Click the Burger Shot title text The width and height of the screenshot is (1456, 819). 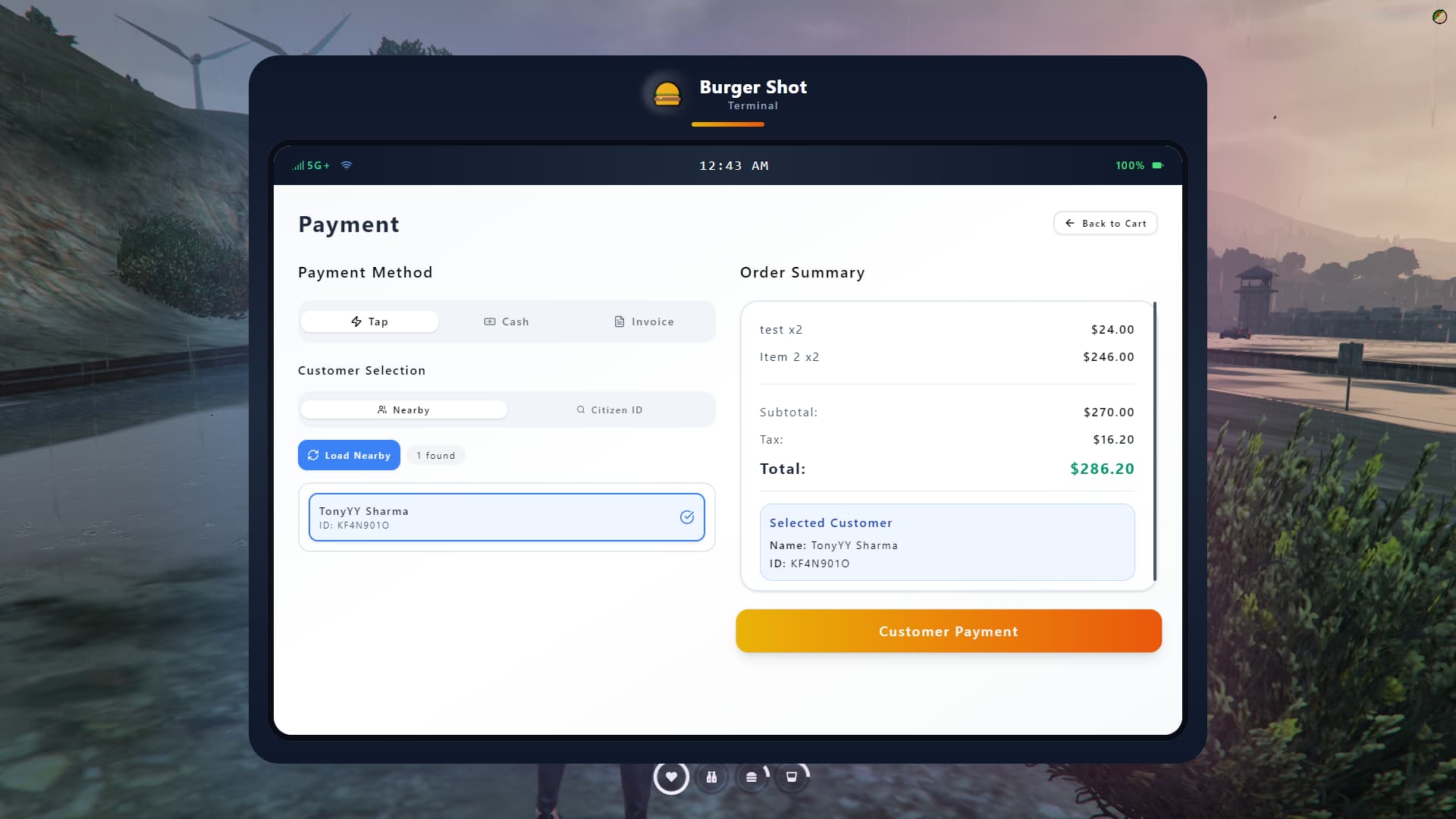tap(753, 87)
